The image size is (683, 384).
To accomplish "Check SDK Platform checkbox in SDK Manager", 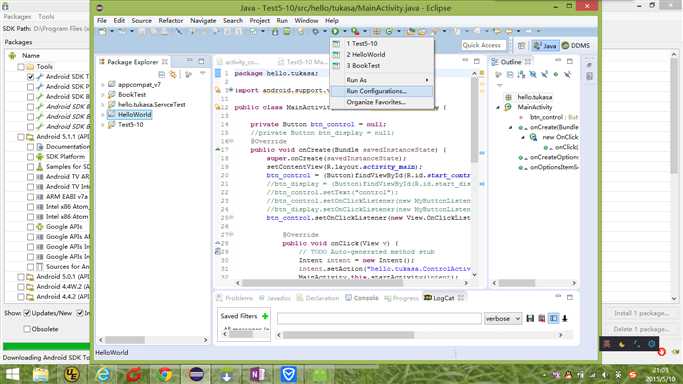I will (x=30, y=157).
